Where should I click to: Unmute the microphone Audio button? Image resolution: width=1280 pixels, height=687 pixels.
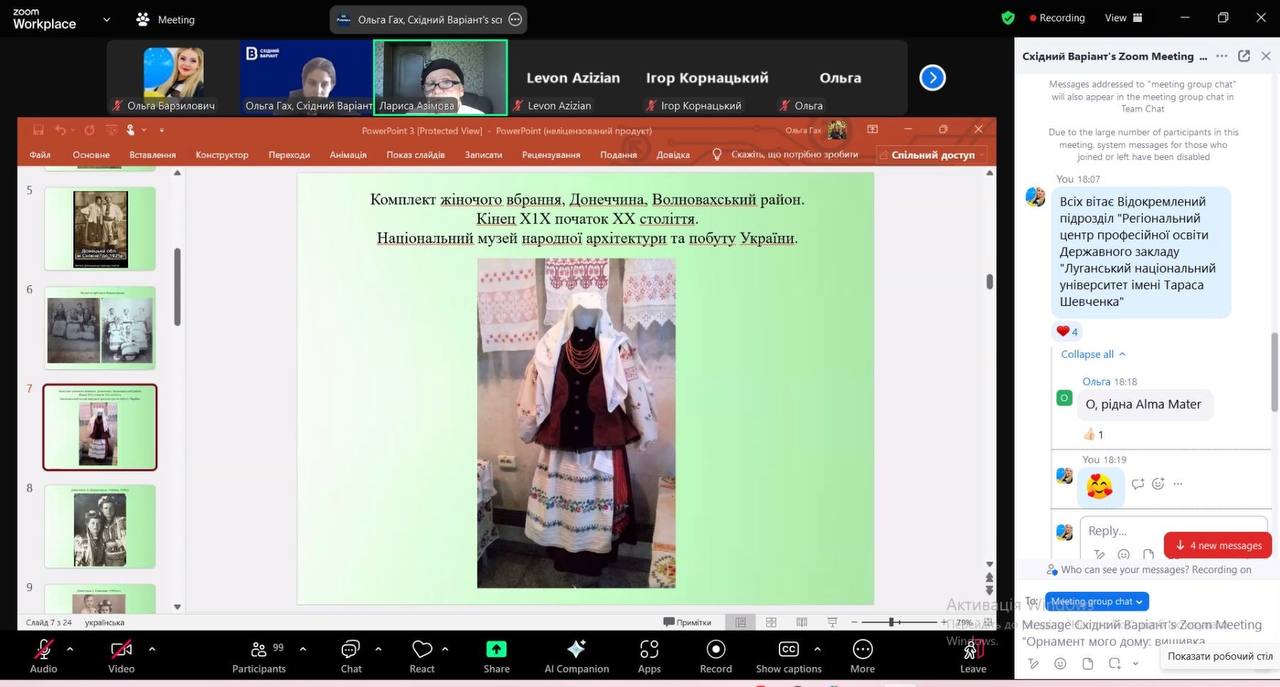(x=43, y=650)
